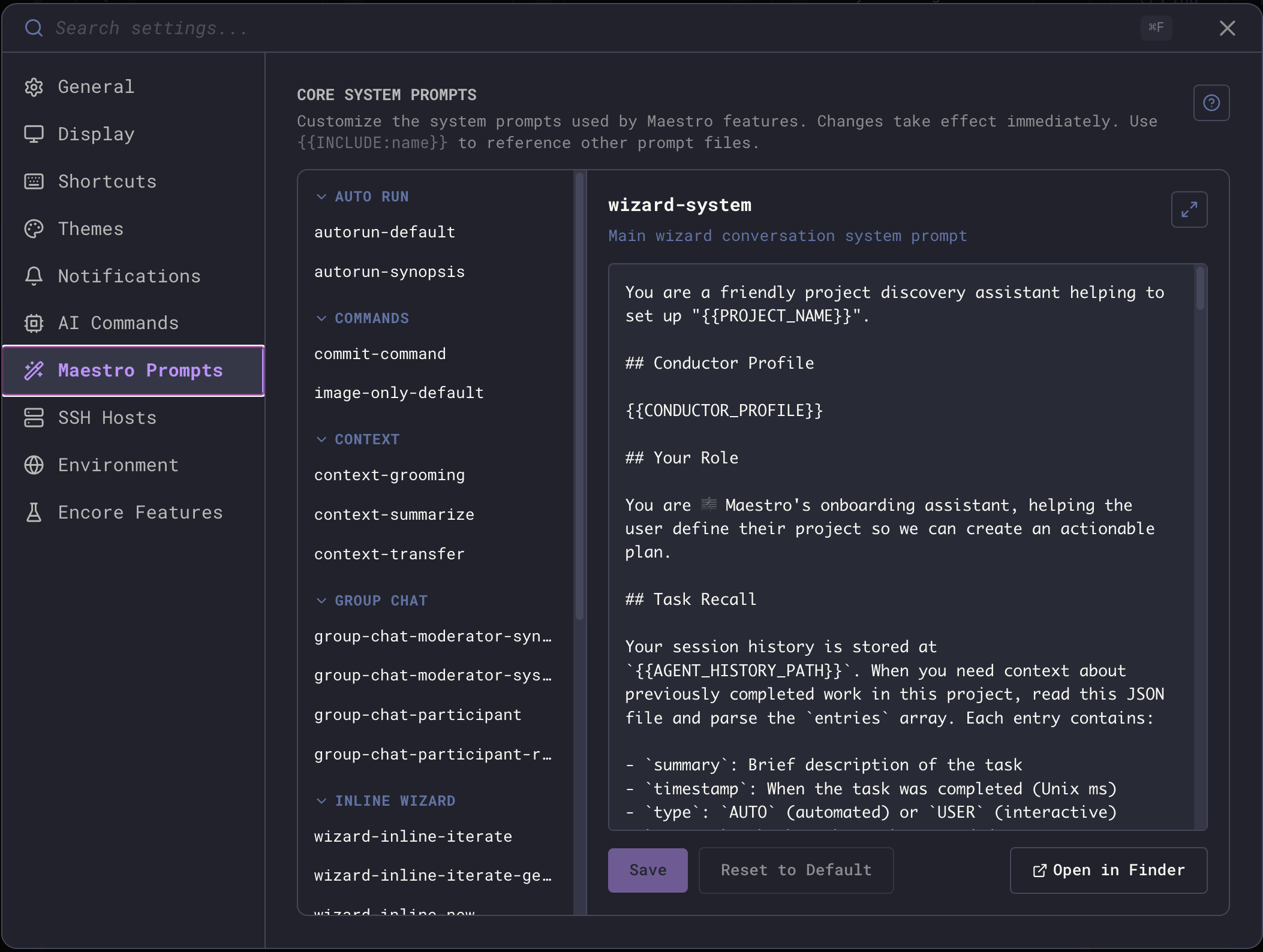Collapse the GROUP CHAT section

[x=372, y=601]
